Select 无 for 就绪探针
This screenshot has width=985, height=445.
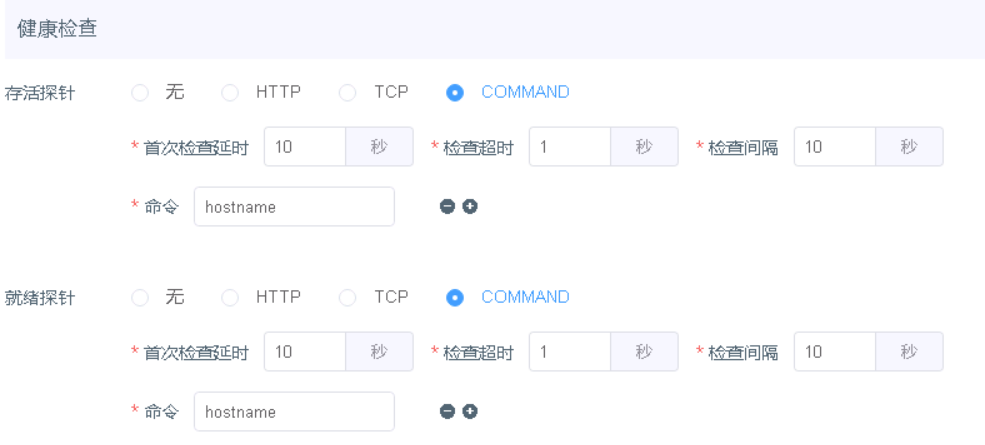click(140, 297)
